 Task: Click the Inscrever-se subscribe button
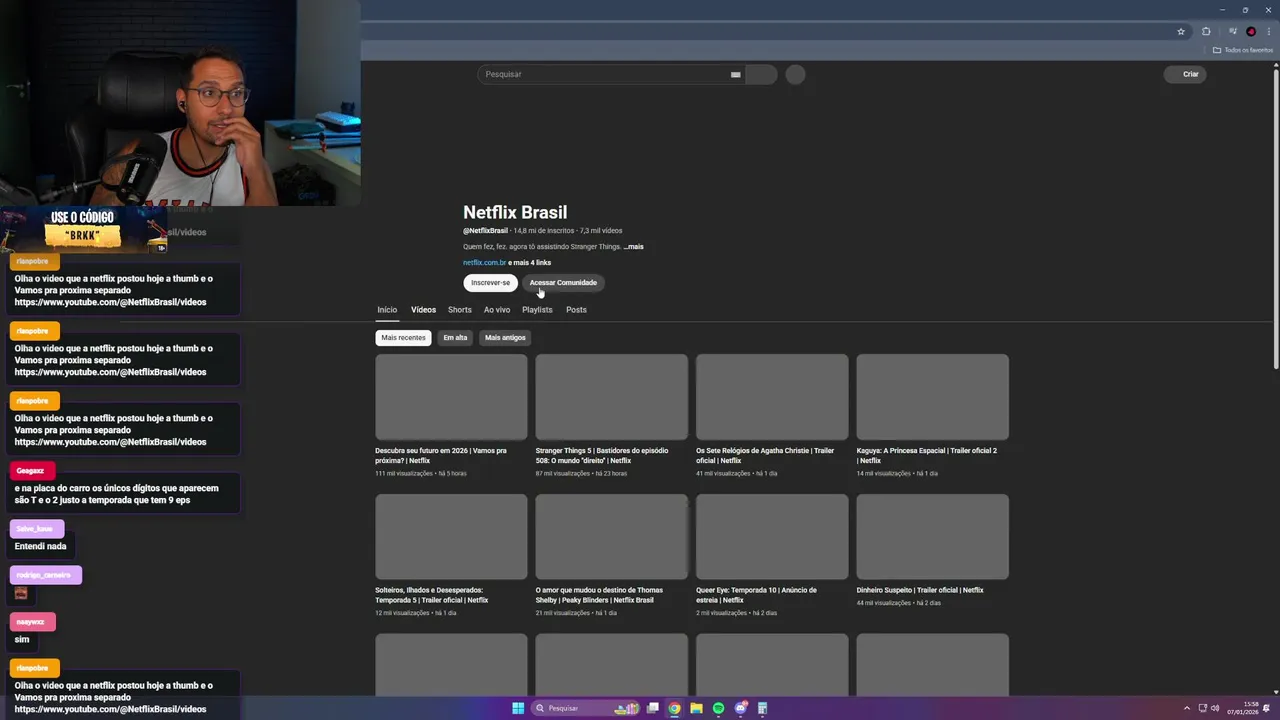coord(490,282)
